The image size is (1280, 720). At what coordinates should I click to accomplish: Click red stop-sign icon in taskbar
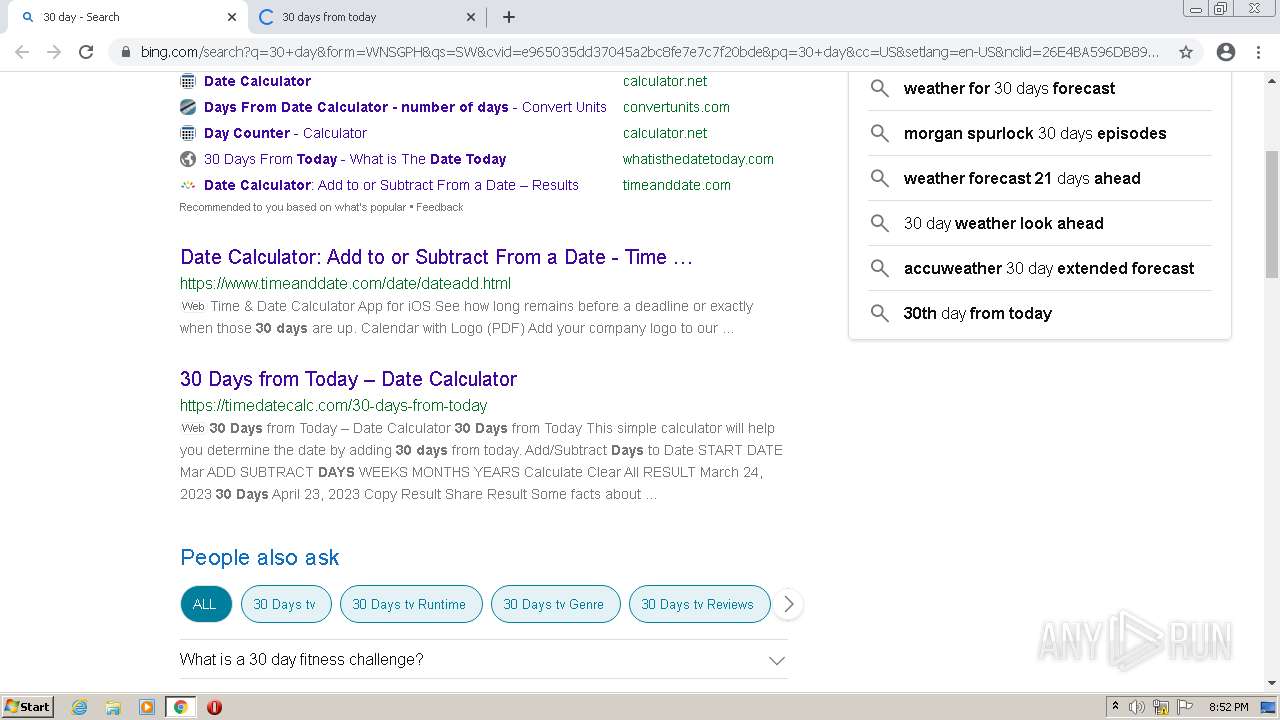coord(214,707)
